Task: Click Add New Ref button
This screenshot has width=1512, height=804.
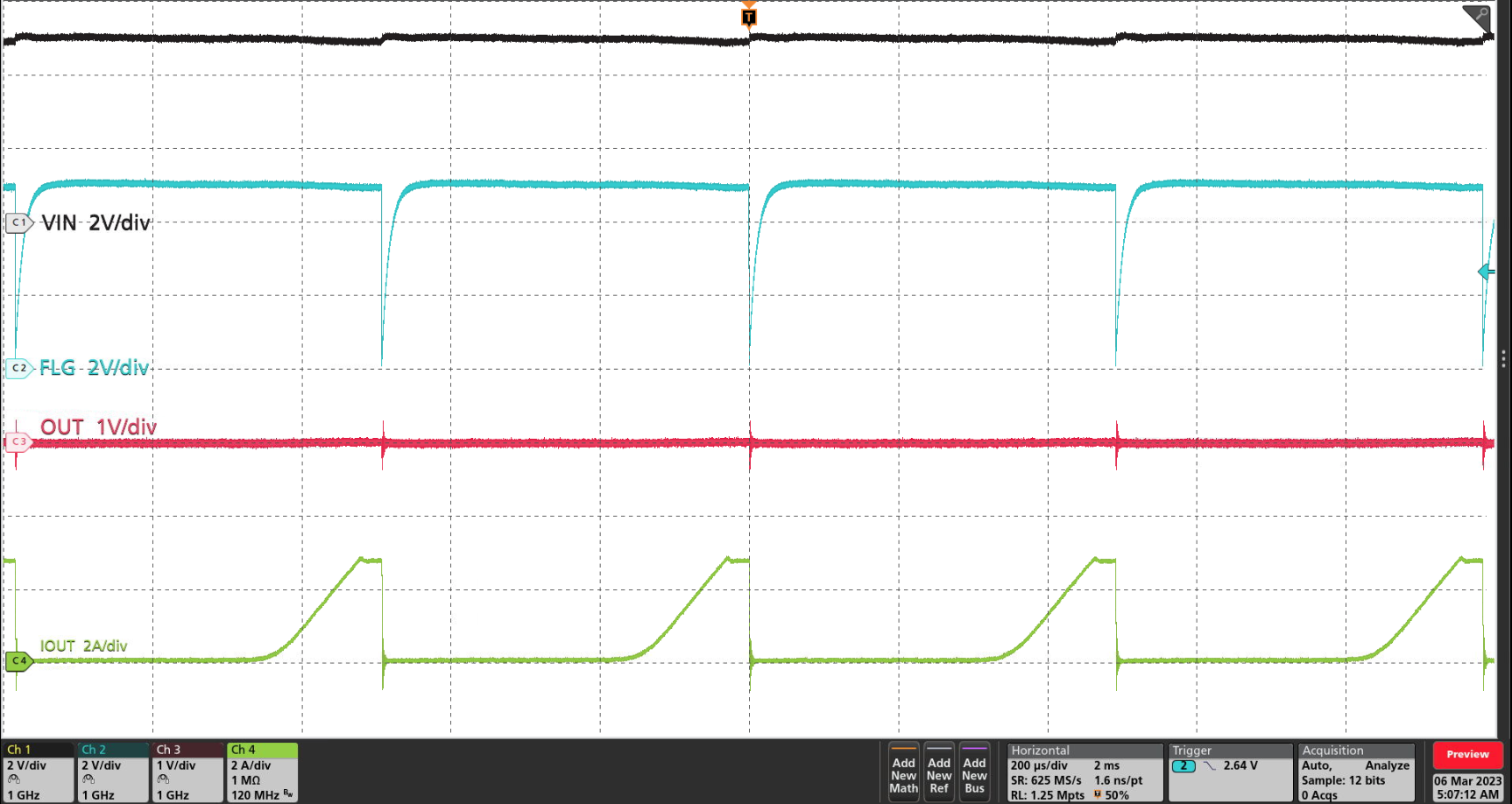Action: point(938,772)
